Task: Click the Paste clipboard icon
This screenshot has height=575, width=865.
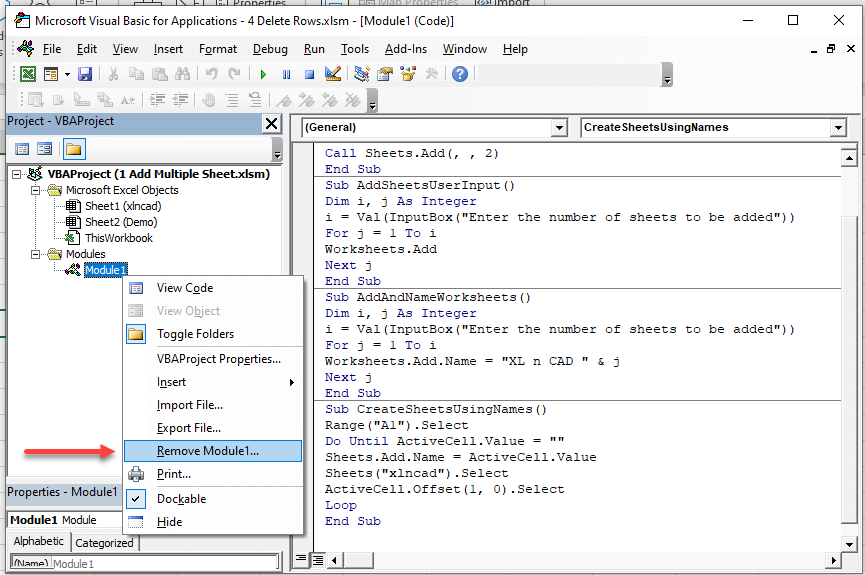Action: (x=159, y=74)
